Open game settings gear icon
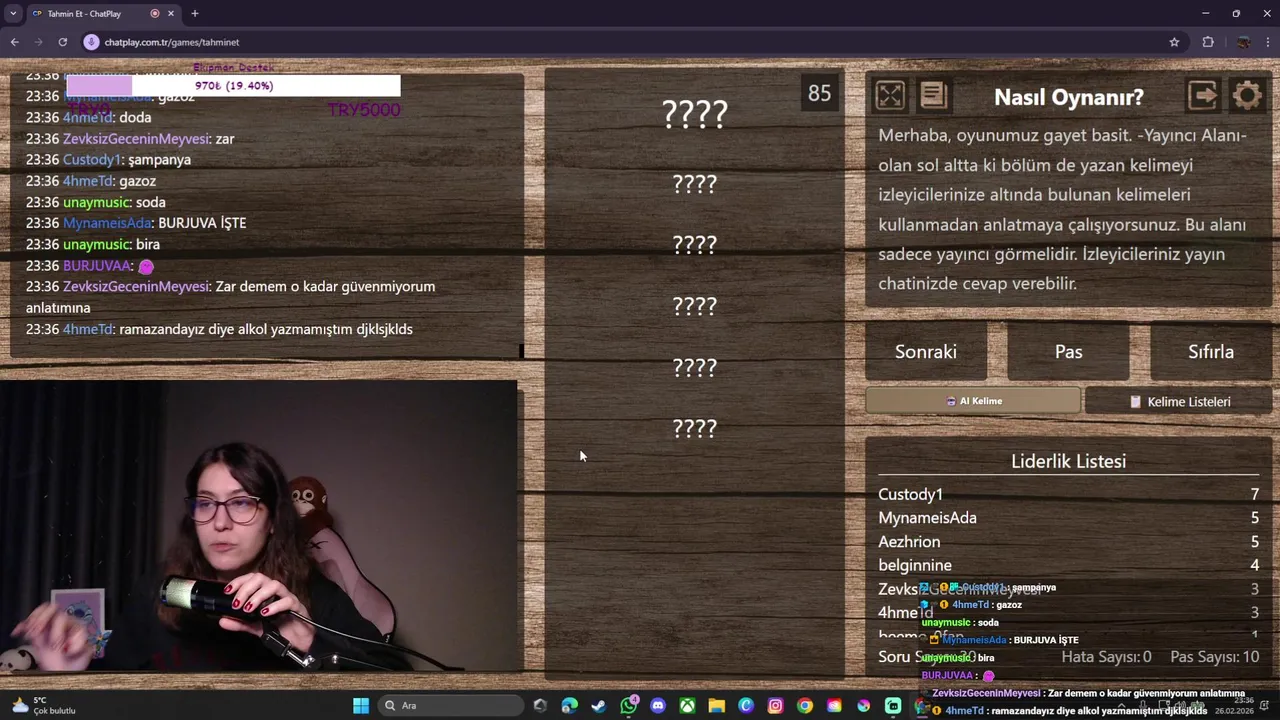This screenshot has height=720, width=1280. point(1247,96)
